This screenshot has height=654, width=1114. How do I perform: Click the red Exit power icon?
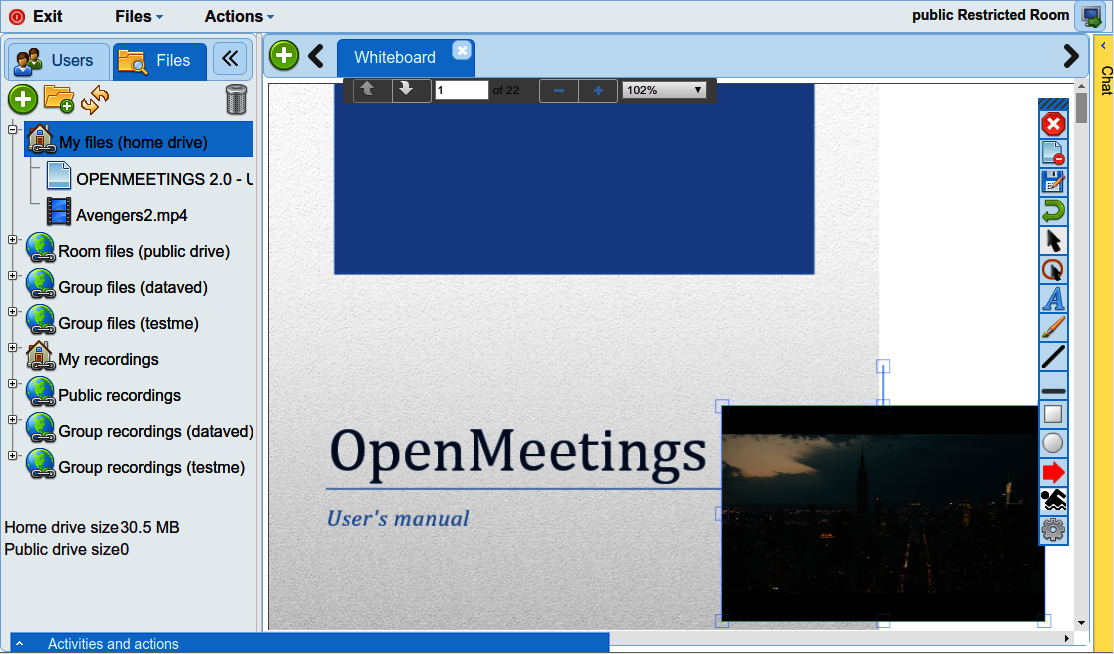[17, 16]
